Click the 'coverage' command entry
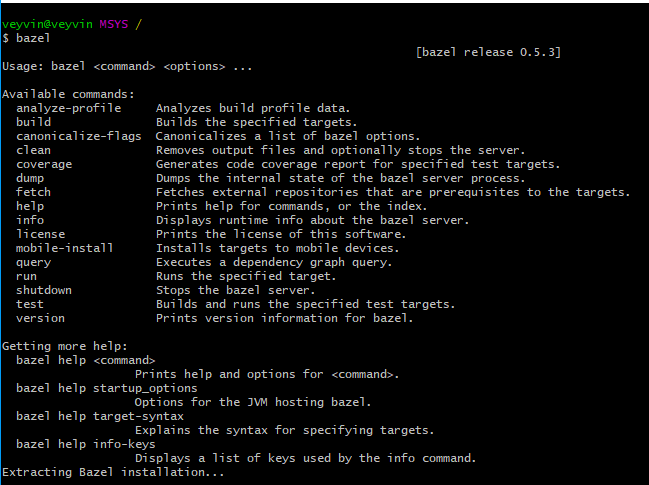This screenshot has height=485, width=649. (x=44, y=164)
